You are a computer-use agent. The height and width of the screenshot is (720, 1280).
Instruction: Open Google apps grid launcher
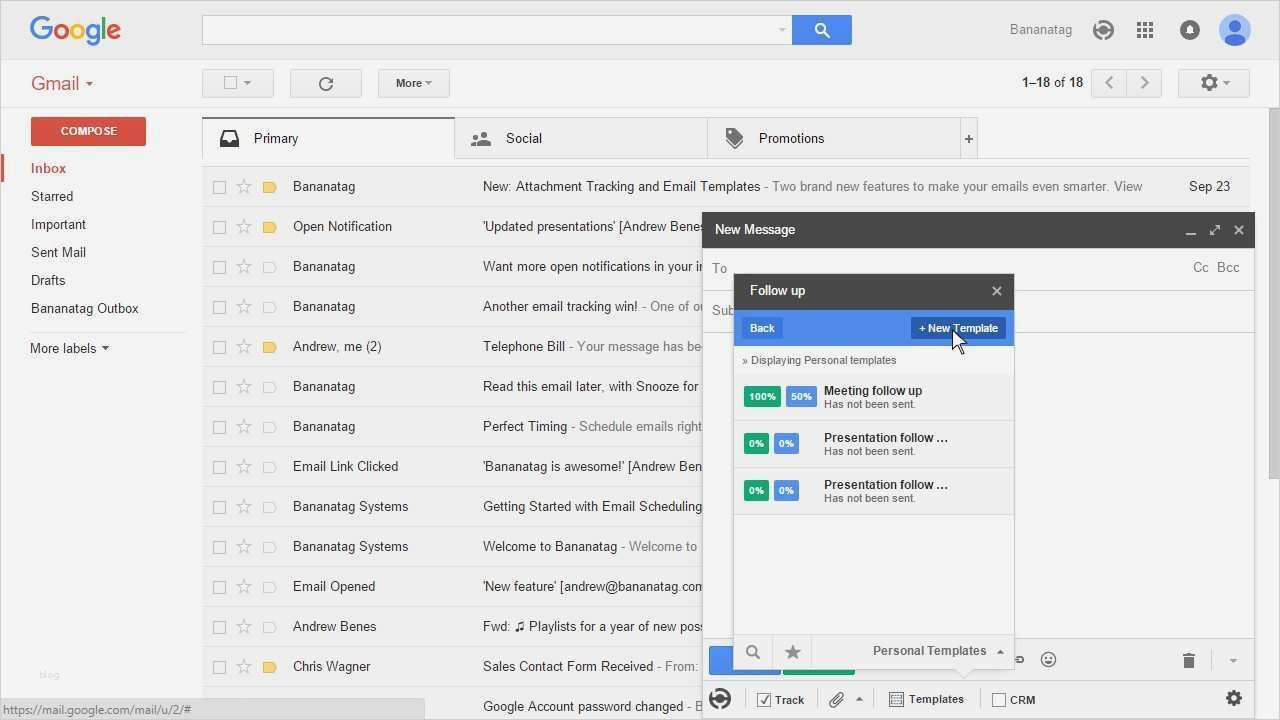[1145, 30]
